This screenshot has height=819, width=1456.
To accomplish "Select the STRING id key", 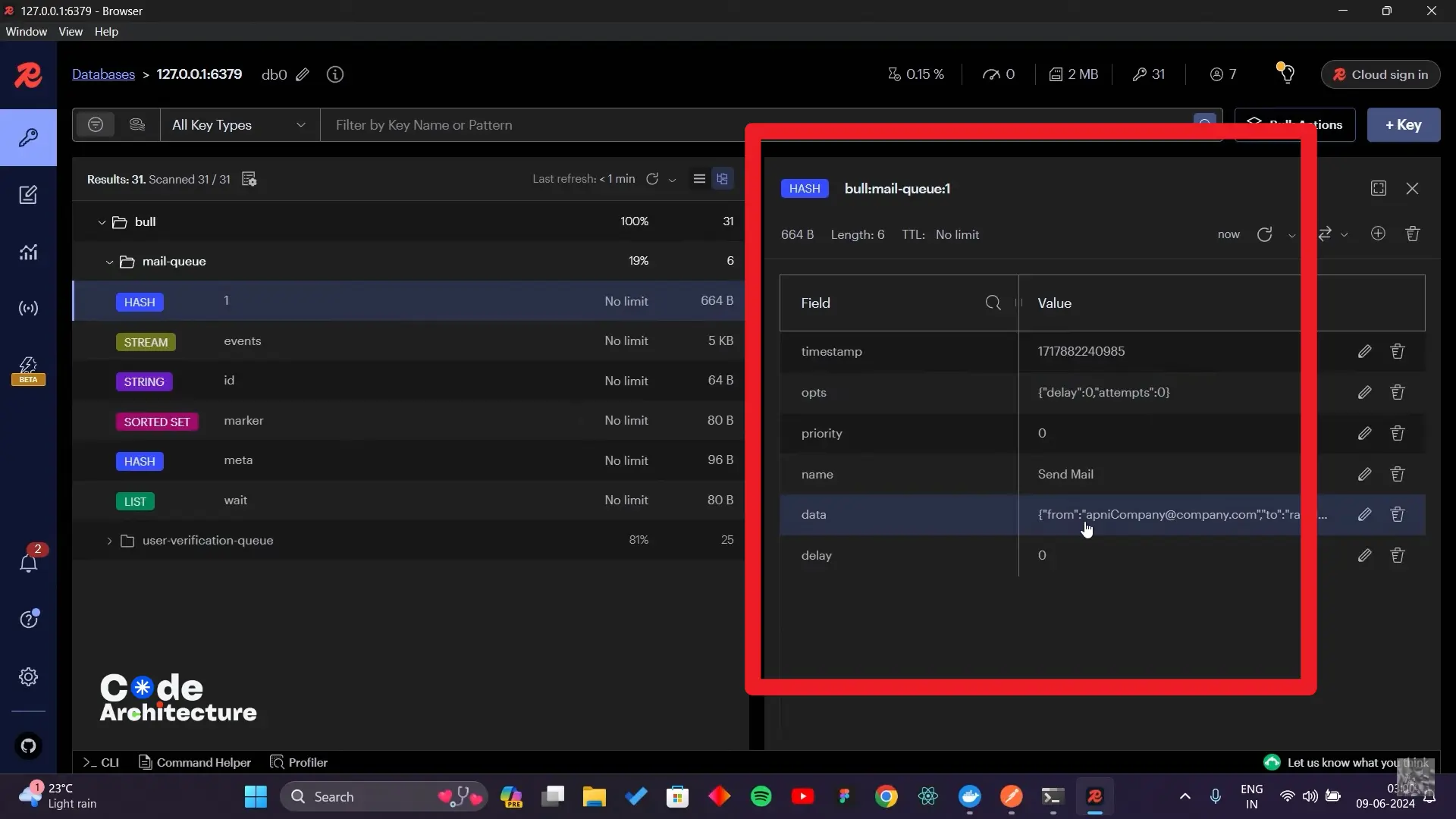I will tap(409, 381).
